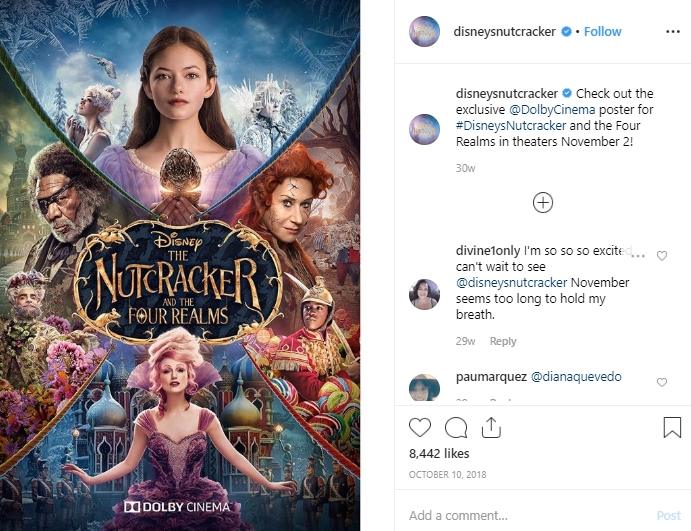Share the post with the share icon

pos(490,427)
